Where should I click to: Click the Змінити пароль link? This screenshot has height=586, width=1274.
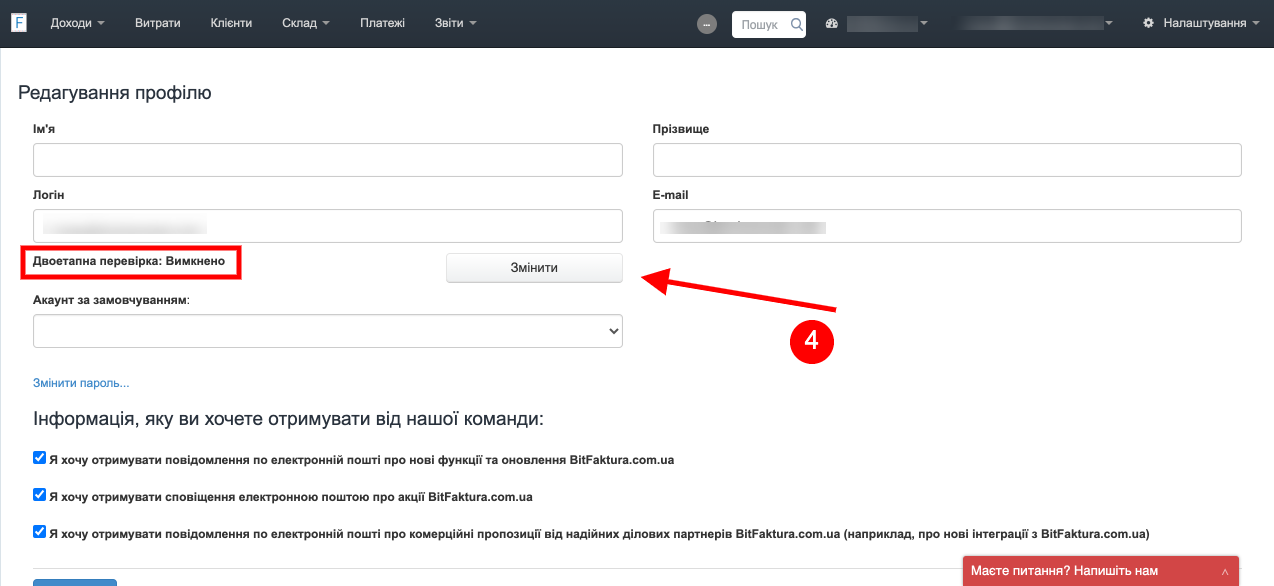pos(81,383)
